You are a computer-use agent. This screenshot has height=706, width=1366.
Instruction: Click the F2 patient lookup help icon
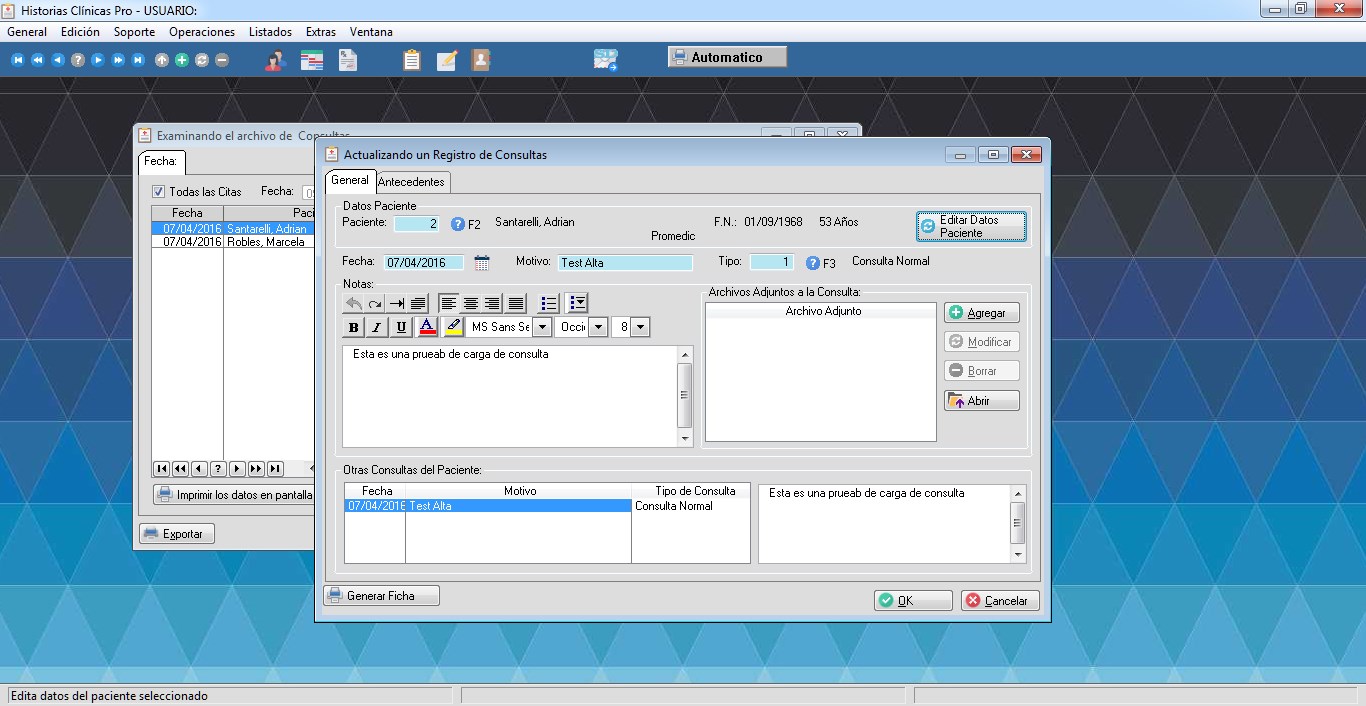click(x=458, y=224)
